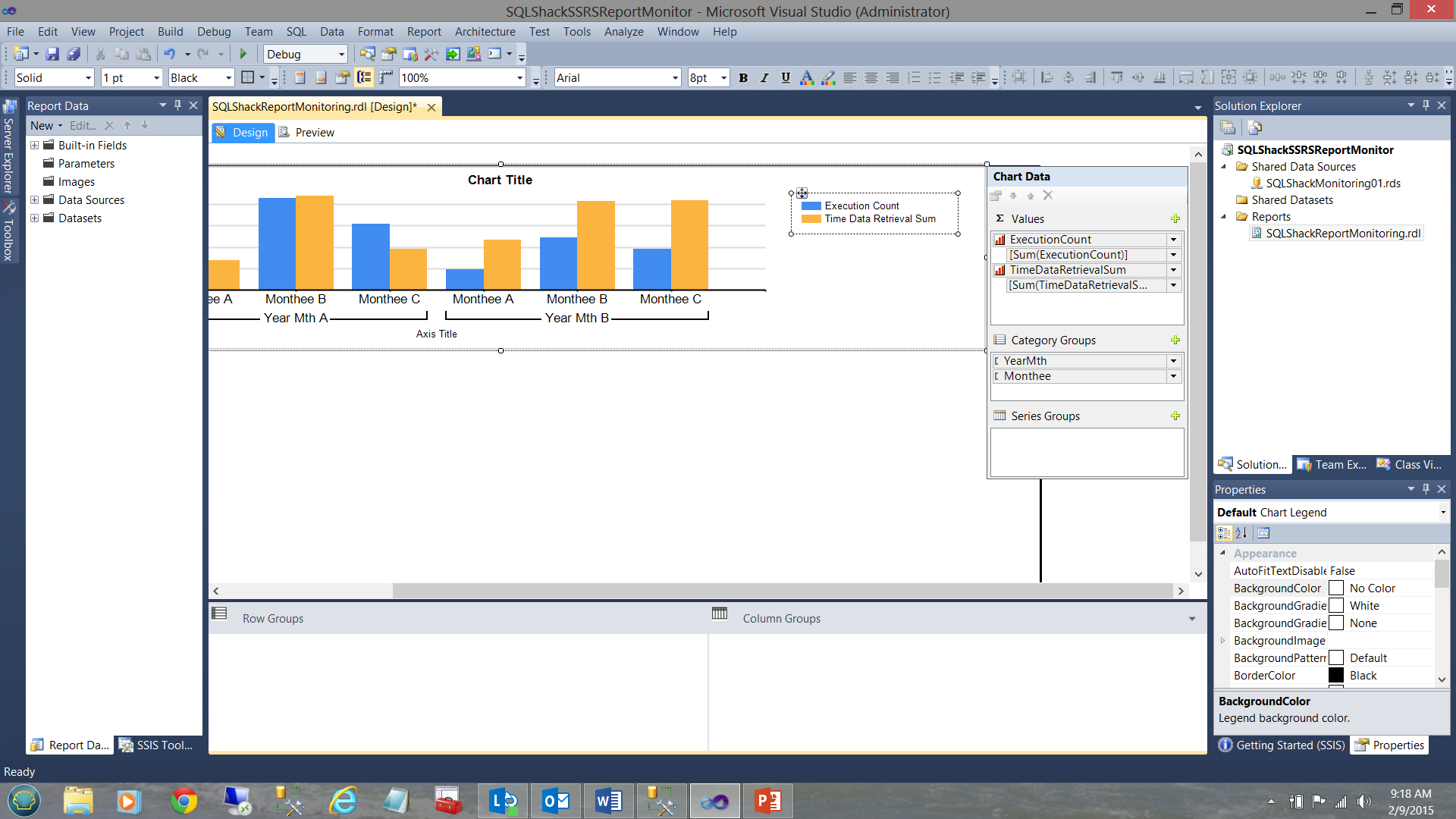
Task: Click the BorderColor black swatch
Action: [1336, 675]
